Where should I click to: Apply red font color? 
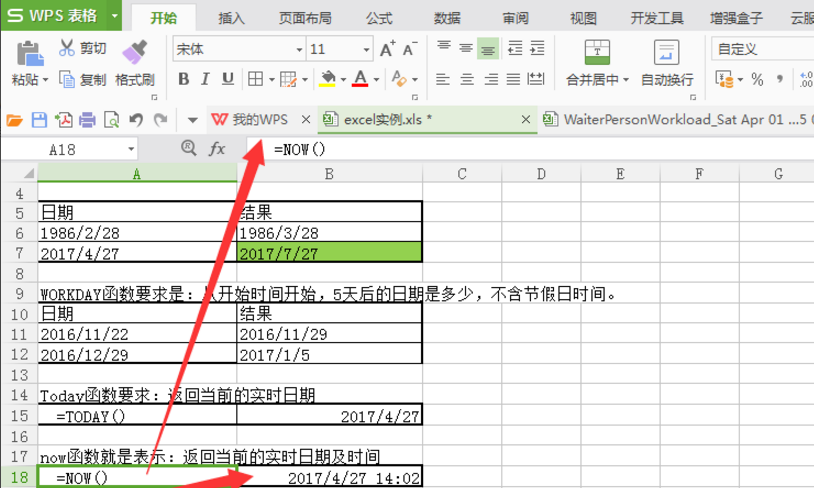coord(360,79)
